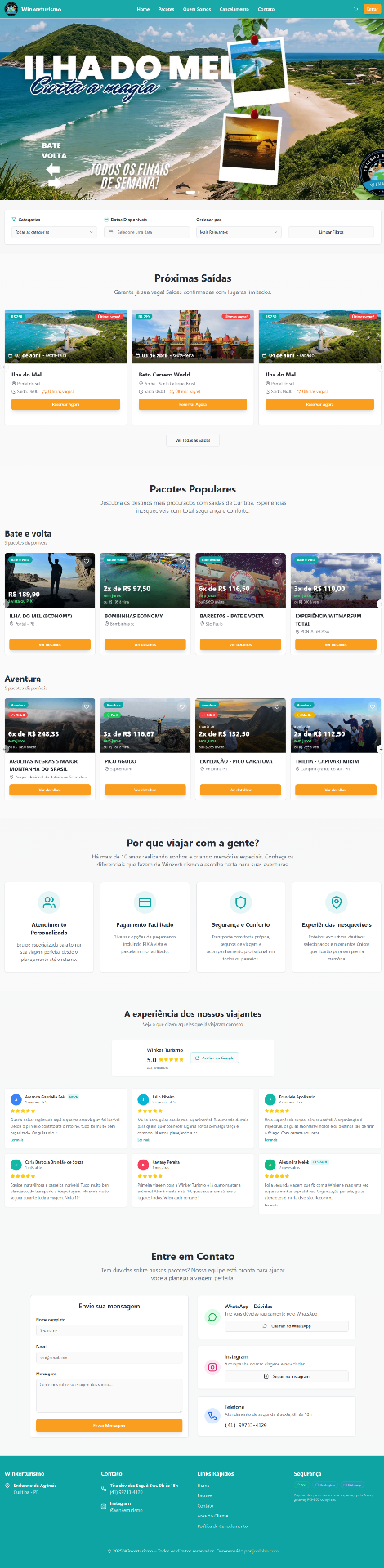The width and height of the screenshot is (384, 1568).
Task: Click the Nome completo input field
Action: tap(109, 1330)
